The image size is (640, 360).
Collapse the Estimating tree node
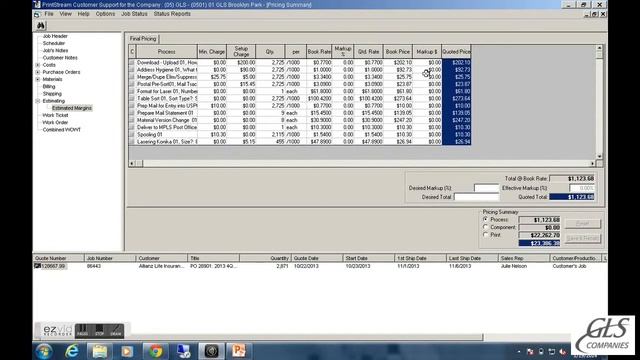(38, 101)
